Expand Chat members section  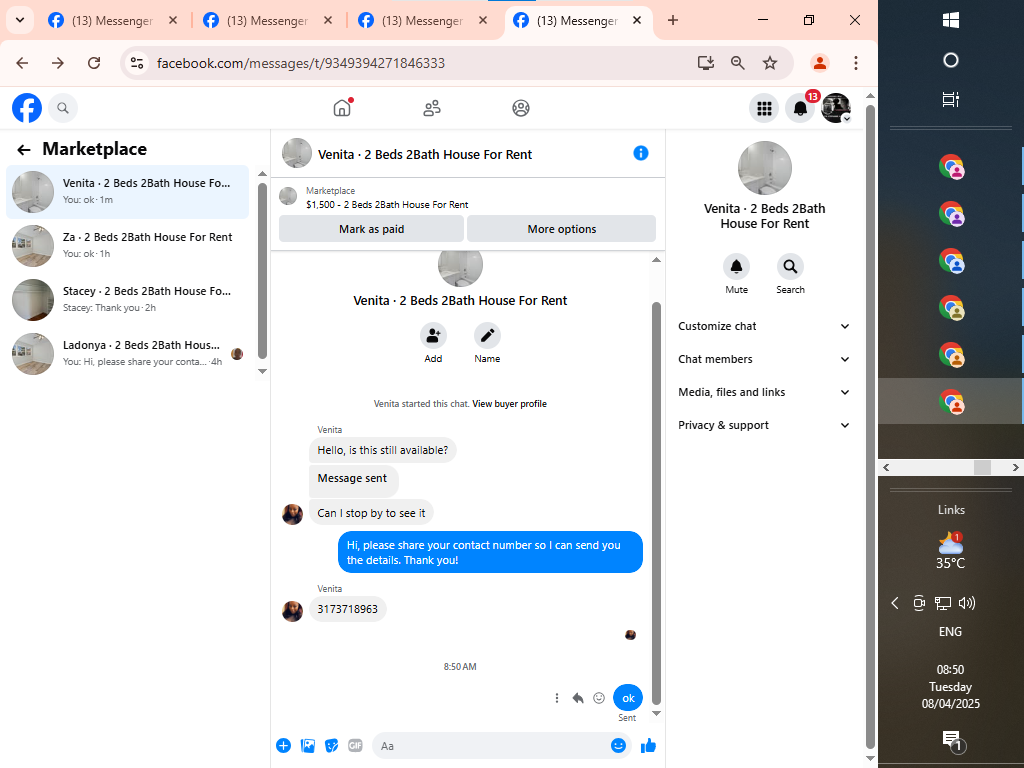763,359
